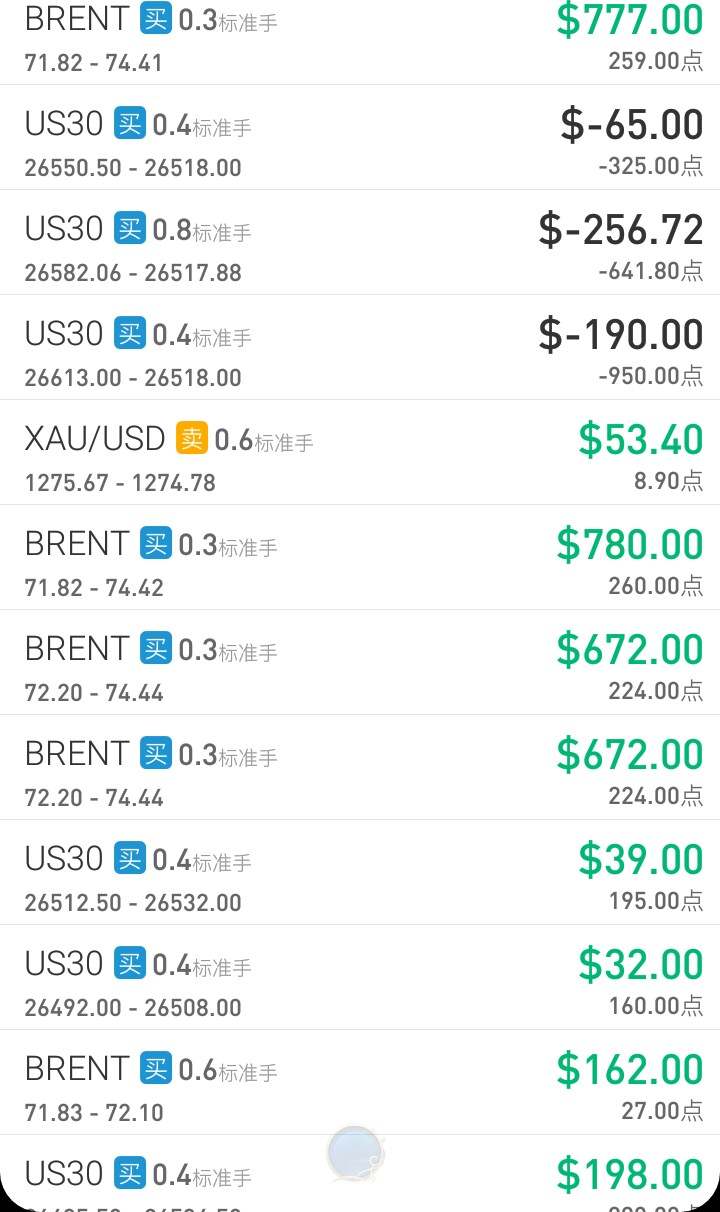Click the yellow sell badge on XAU/USD
Viewport: 720px width, 1212px height.
192,438
